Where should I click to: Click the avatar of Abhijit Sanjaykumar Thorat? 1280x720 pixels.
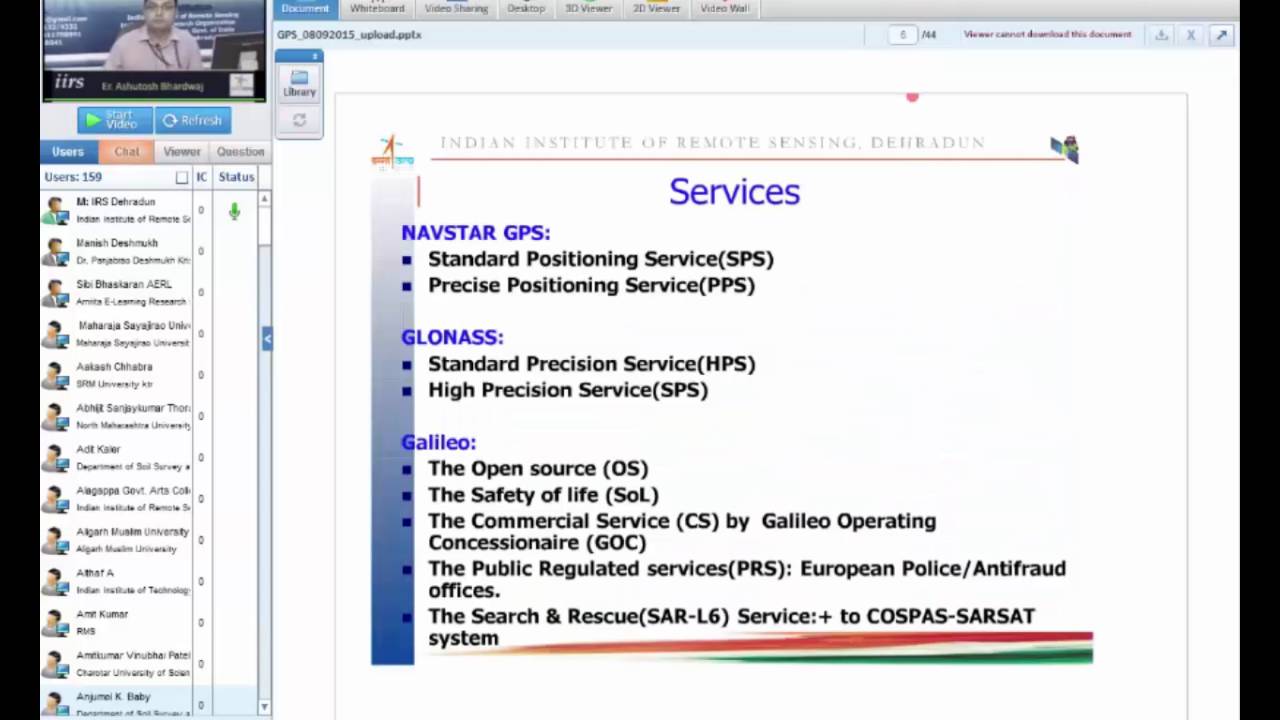[56, 417]
